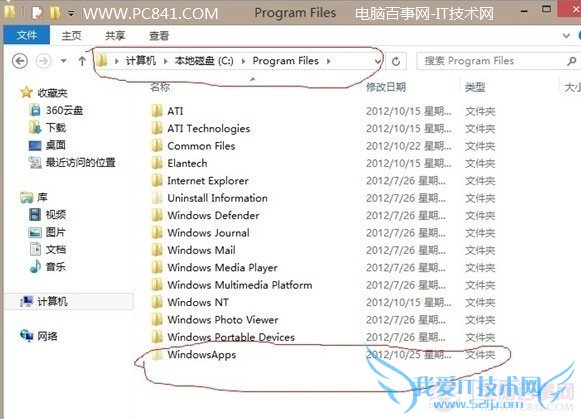The image size is (581, 419).
Task: Click 计算机 in the address bar
Action: point(141,61)
